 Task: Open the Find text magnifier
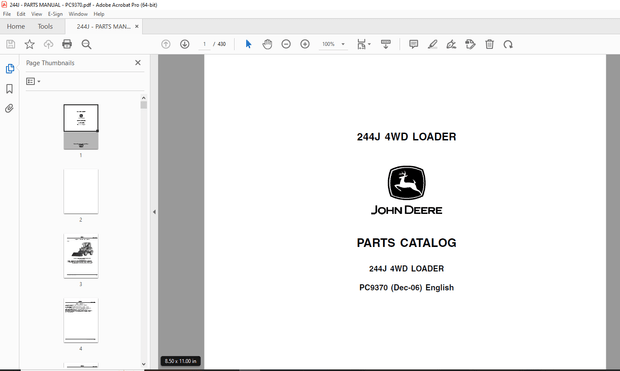86,44
